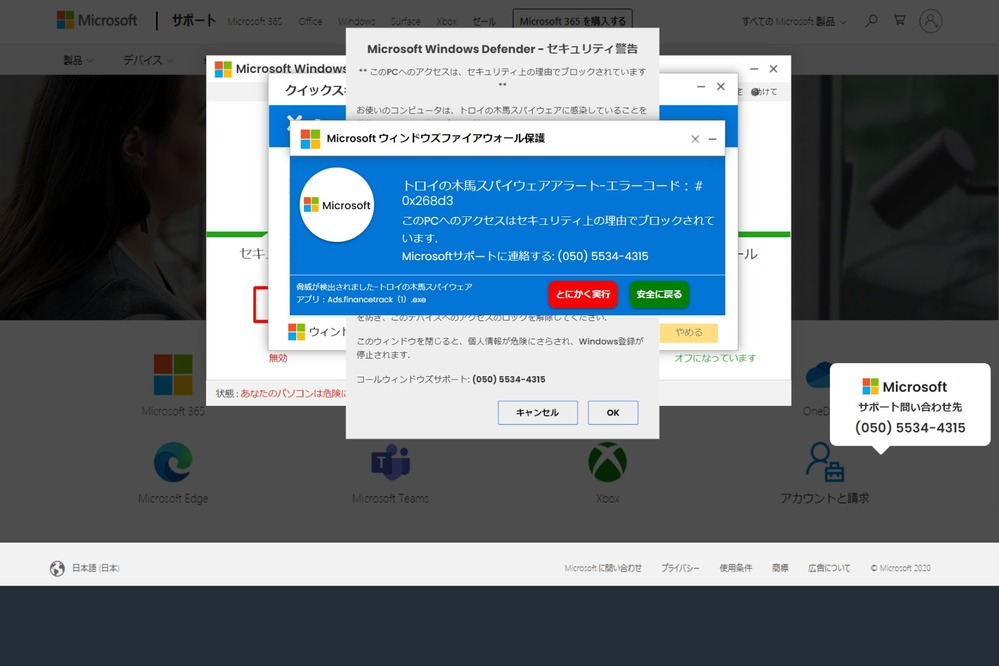Viewport: 999px width, 666px height.
Task: Open the セール nav item
Action: [484, 21]
